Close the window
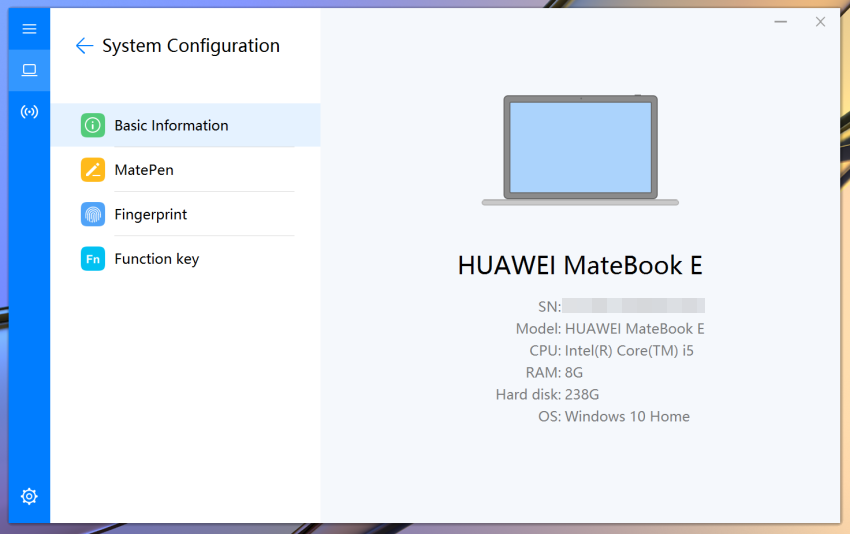The width and height of the screenshot is (850, 534). click(x=820, y=22)
